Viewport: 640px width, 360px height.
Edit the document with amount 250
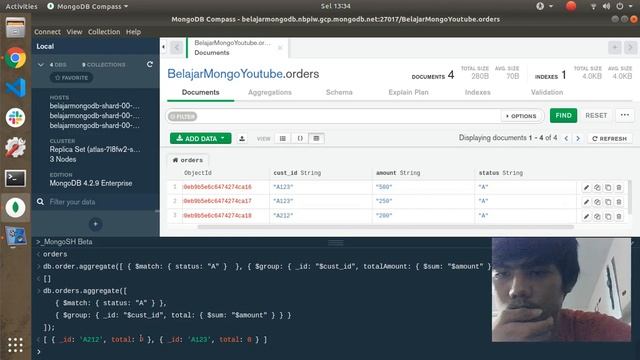pyautogui.click(x=586, y=202)
